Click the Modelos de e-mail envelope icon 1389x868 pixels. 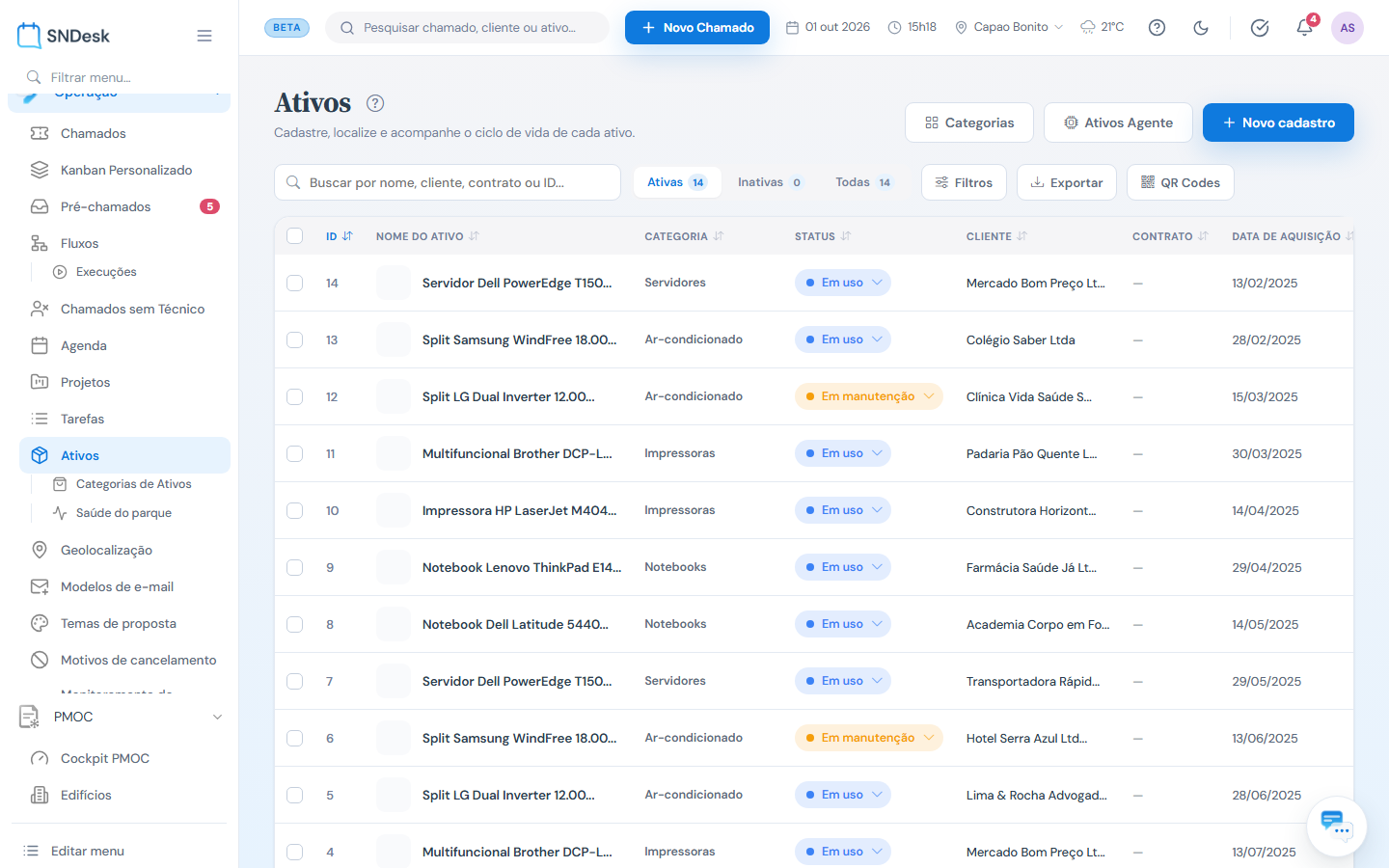40,586
